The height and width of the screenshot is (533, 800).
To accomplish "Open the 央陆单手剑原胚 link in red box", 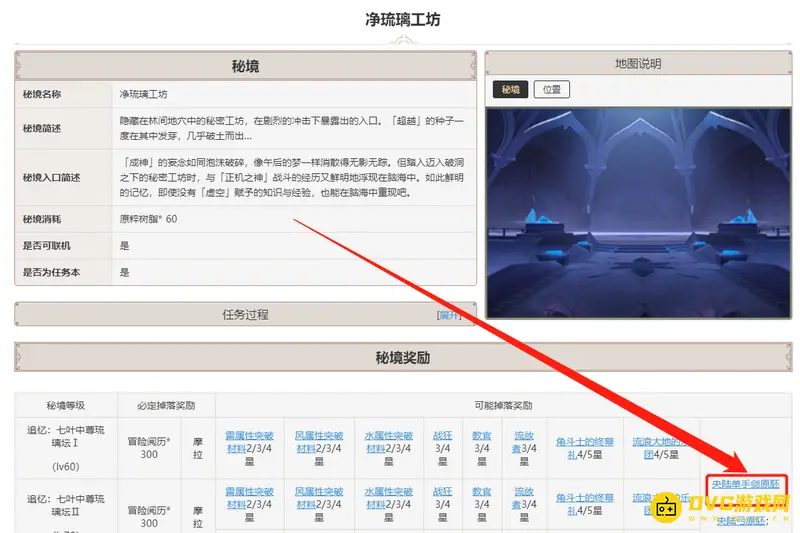I will [745, 483].
